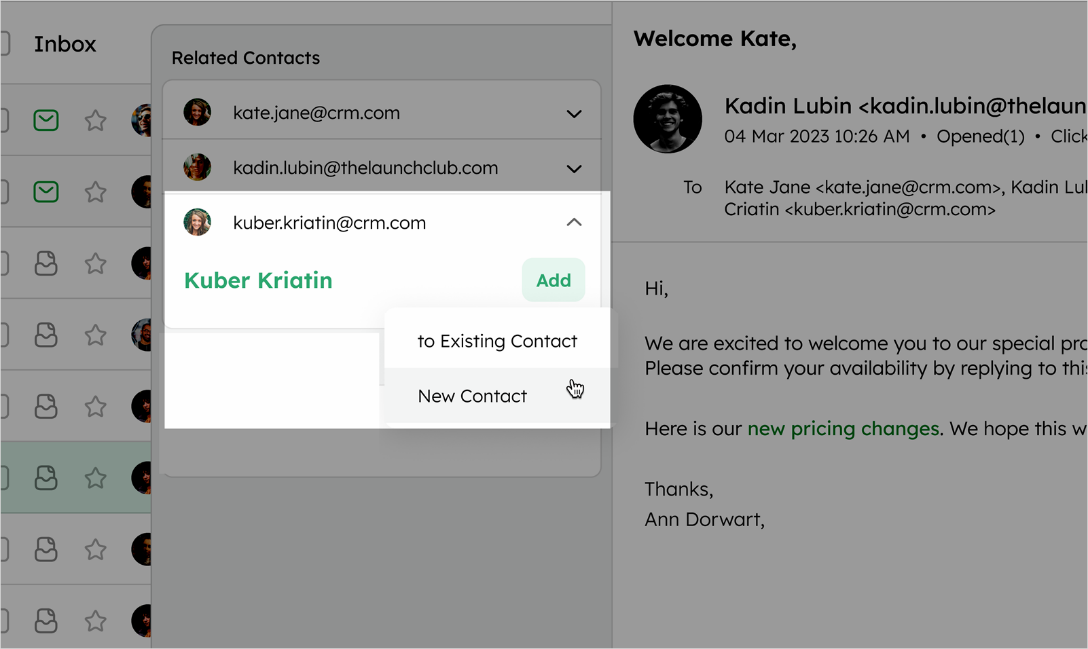This screenshot has height=649, width=1088.
Task: Click the star icon in the fourth inbox row
Action: (x=95, y=335)
